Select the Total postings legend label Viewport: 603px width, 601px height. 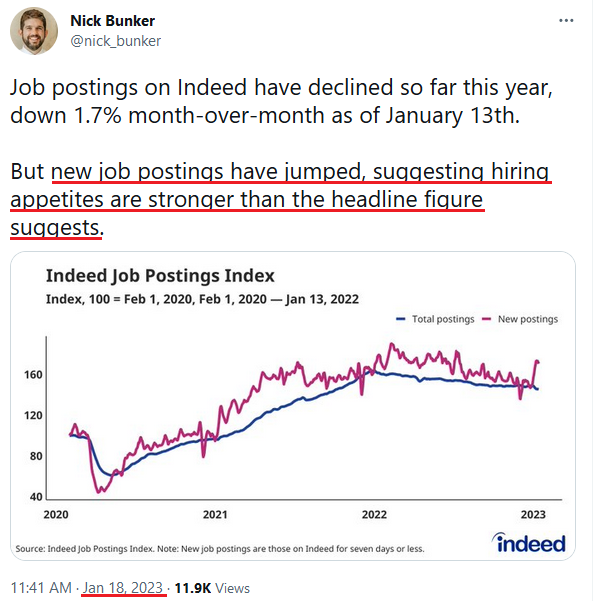pyautogui.click(x=443, y=319)
